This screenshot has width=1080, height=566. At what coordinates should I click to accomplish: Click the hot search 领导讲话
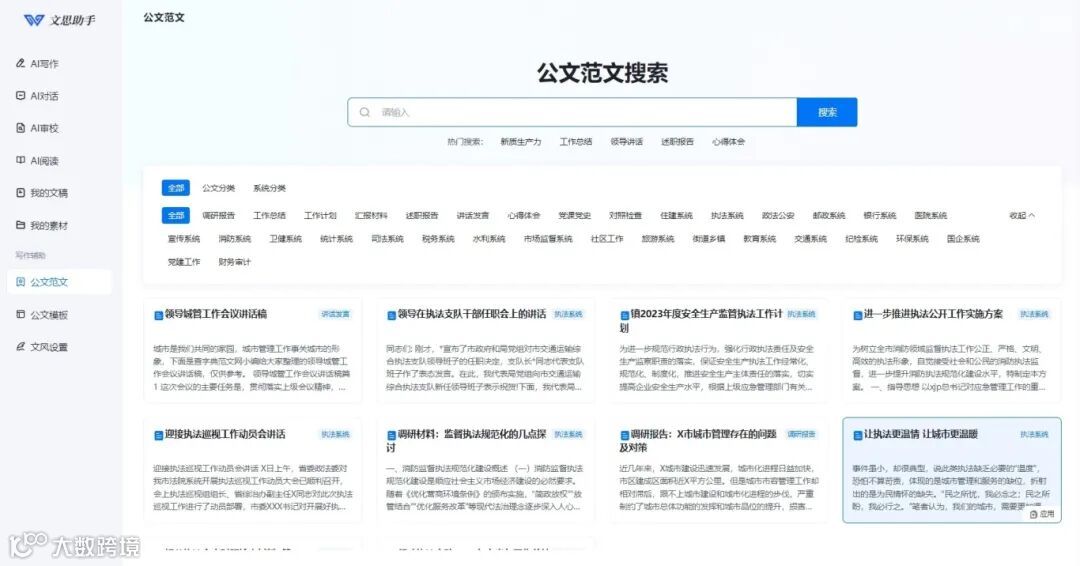coord(627,142)
